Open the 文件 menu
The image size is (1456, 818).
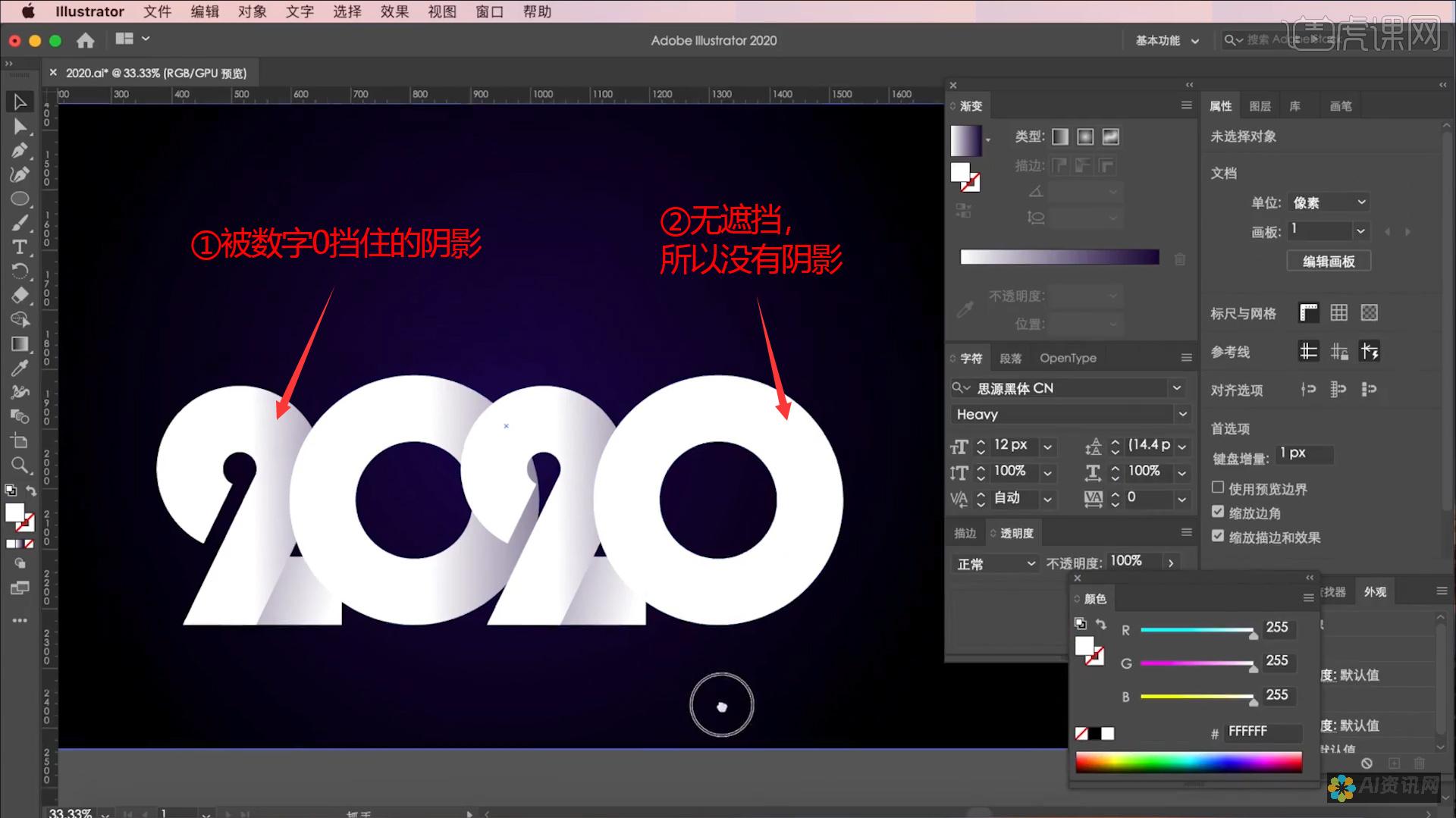click(x=157, y=11)
